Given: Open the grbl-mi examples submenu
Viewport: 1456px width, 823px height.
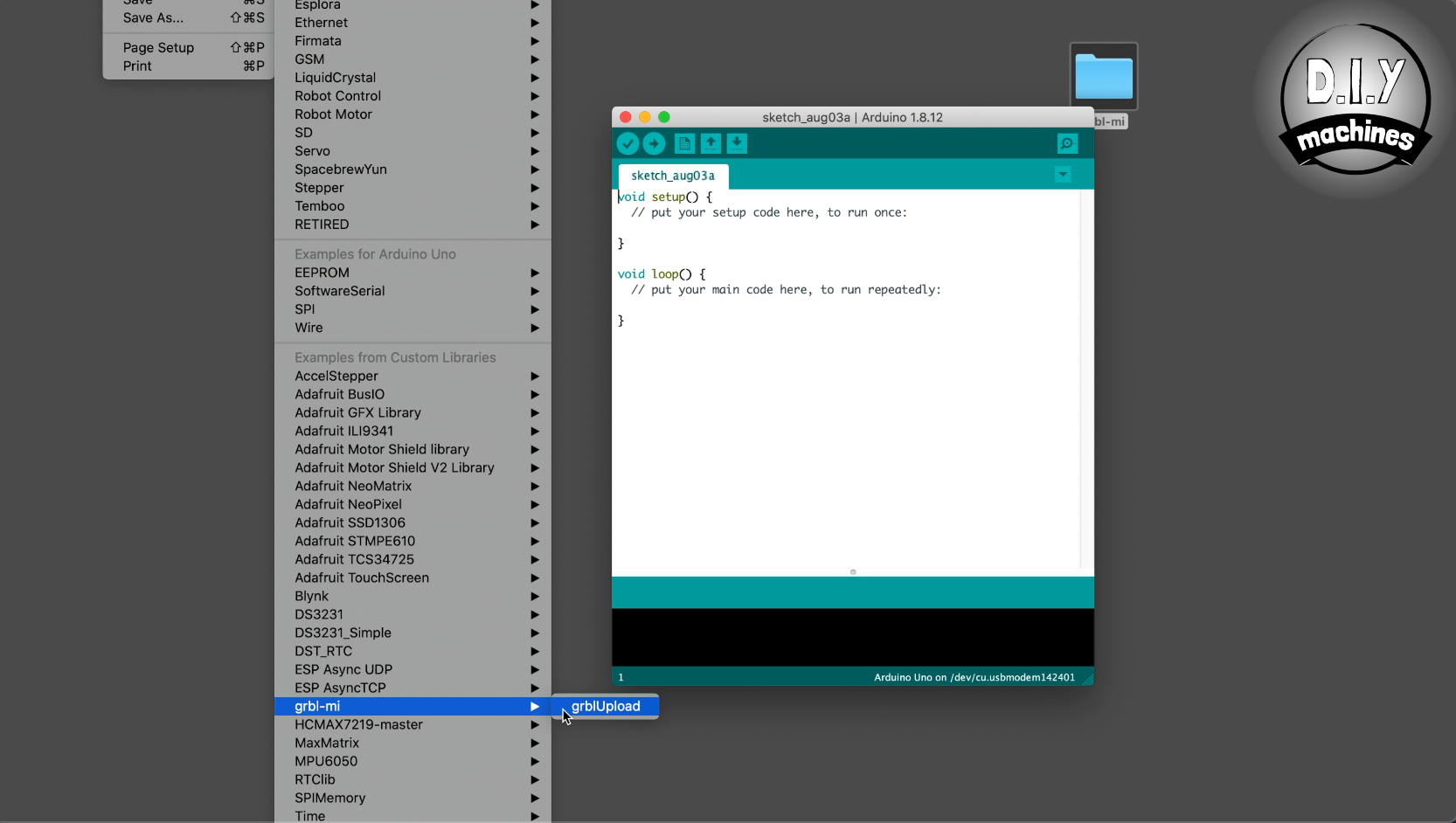Looking at the screenshot, I should [413, 706].
